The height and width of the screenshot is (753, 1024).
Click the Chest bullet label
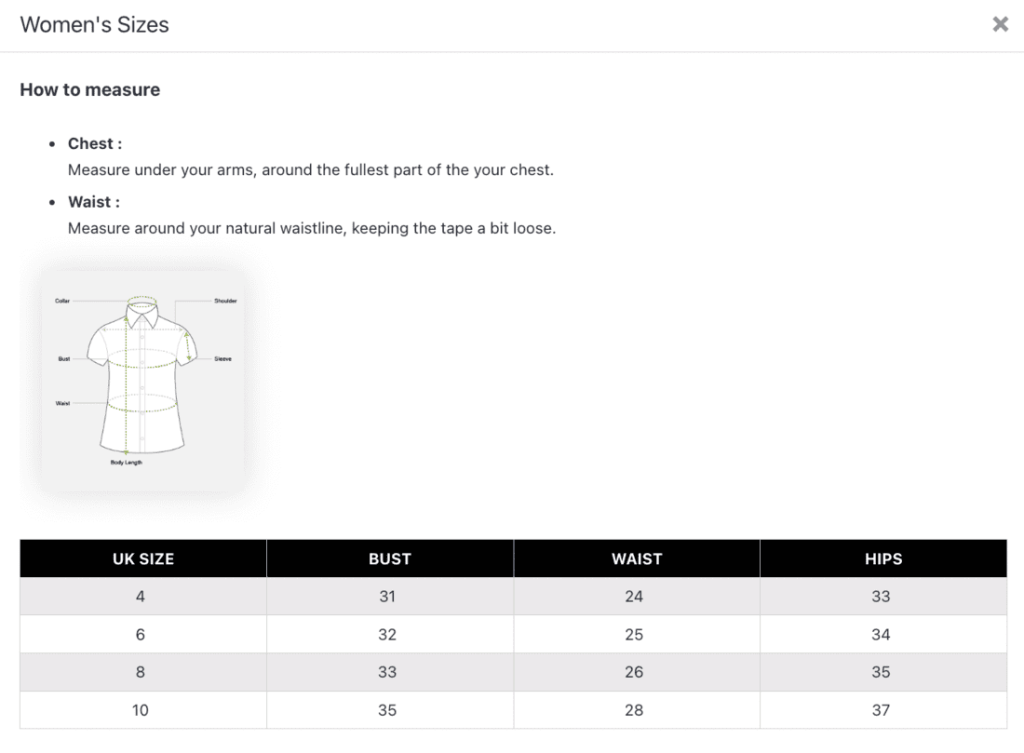95,144
